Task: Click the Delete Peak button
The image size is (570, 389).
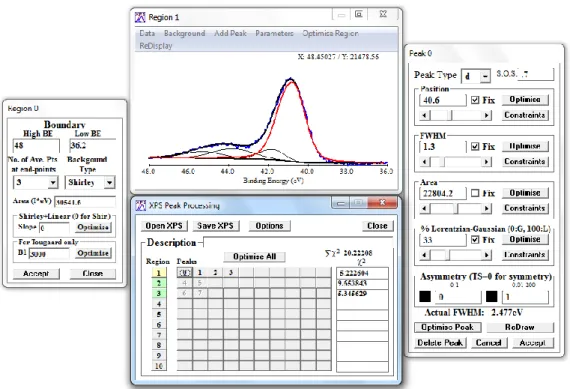Action: [x=440, y=343]
